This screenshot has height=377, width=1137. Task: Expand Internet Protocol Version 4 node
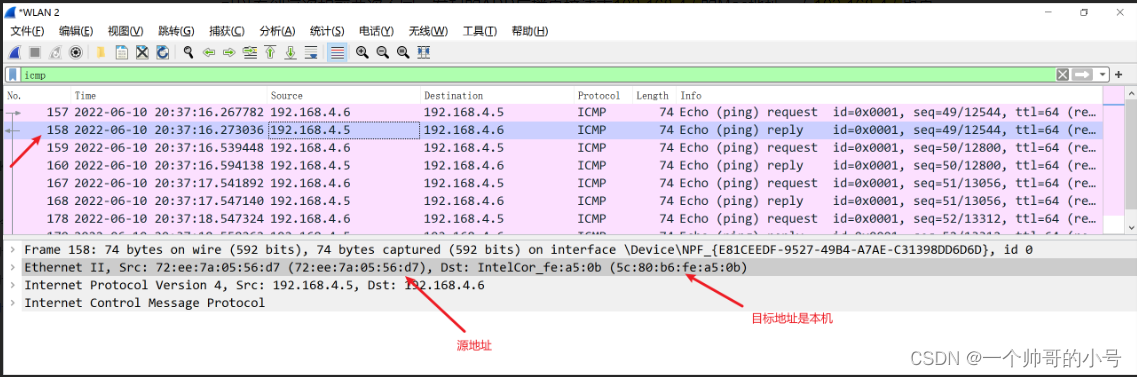click(11, 285)
